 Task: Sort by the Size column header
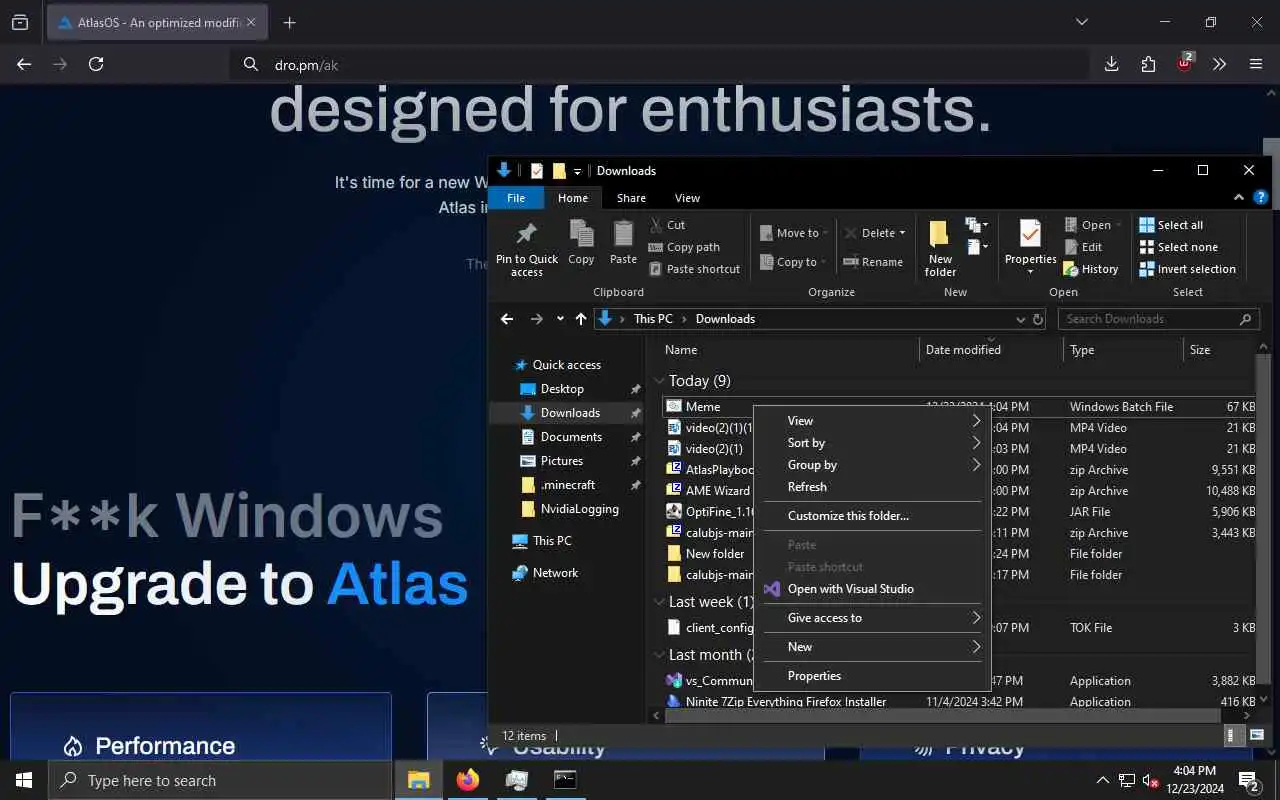click(1218, 350)
